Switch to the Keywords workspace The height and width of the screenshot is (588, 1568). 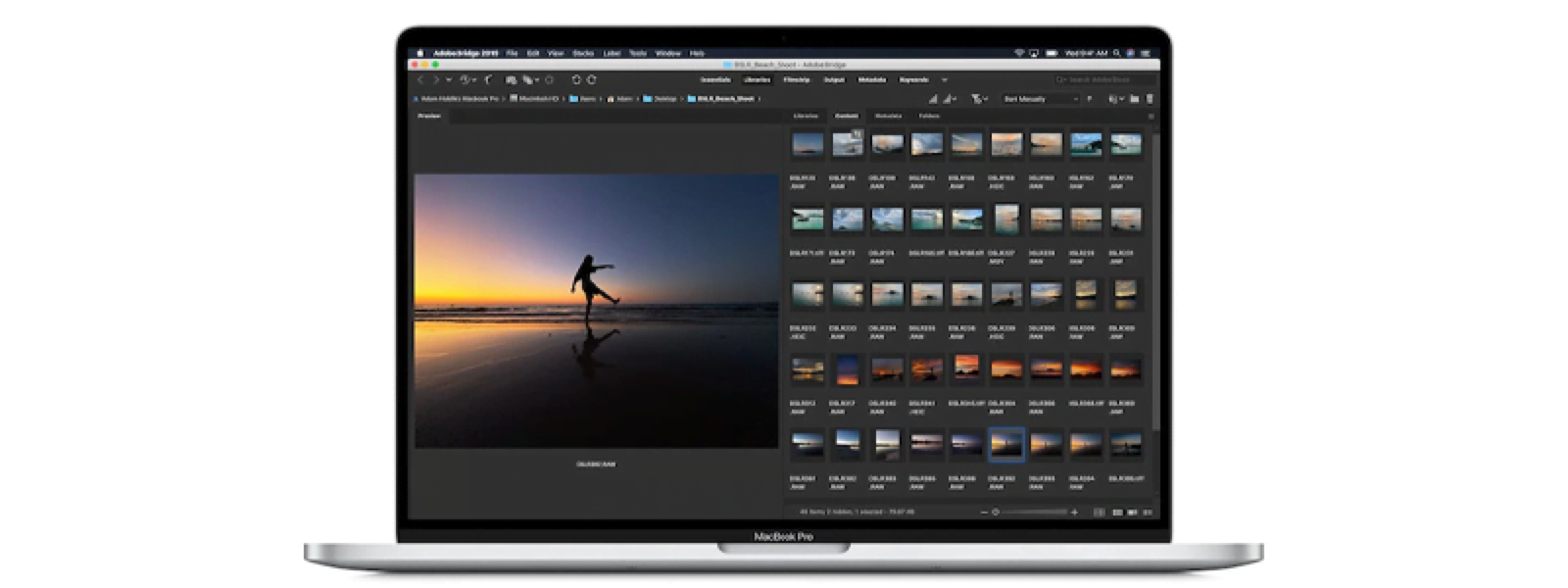914,79
